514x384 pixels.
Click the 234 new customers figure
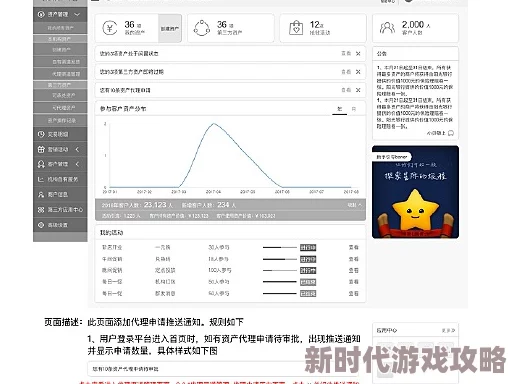223,205
